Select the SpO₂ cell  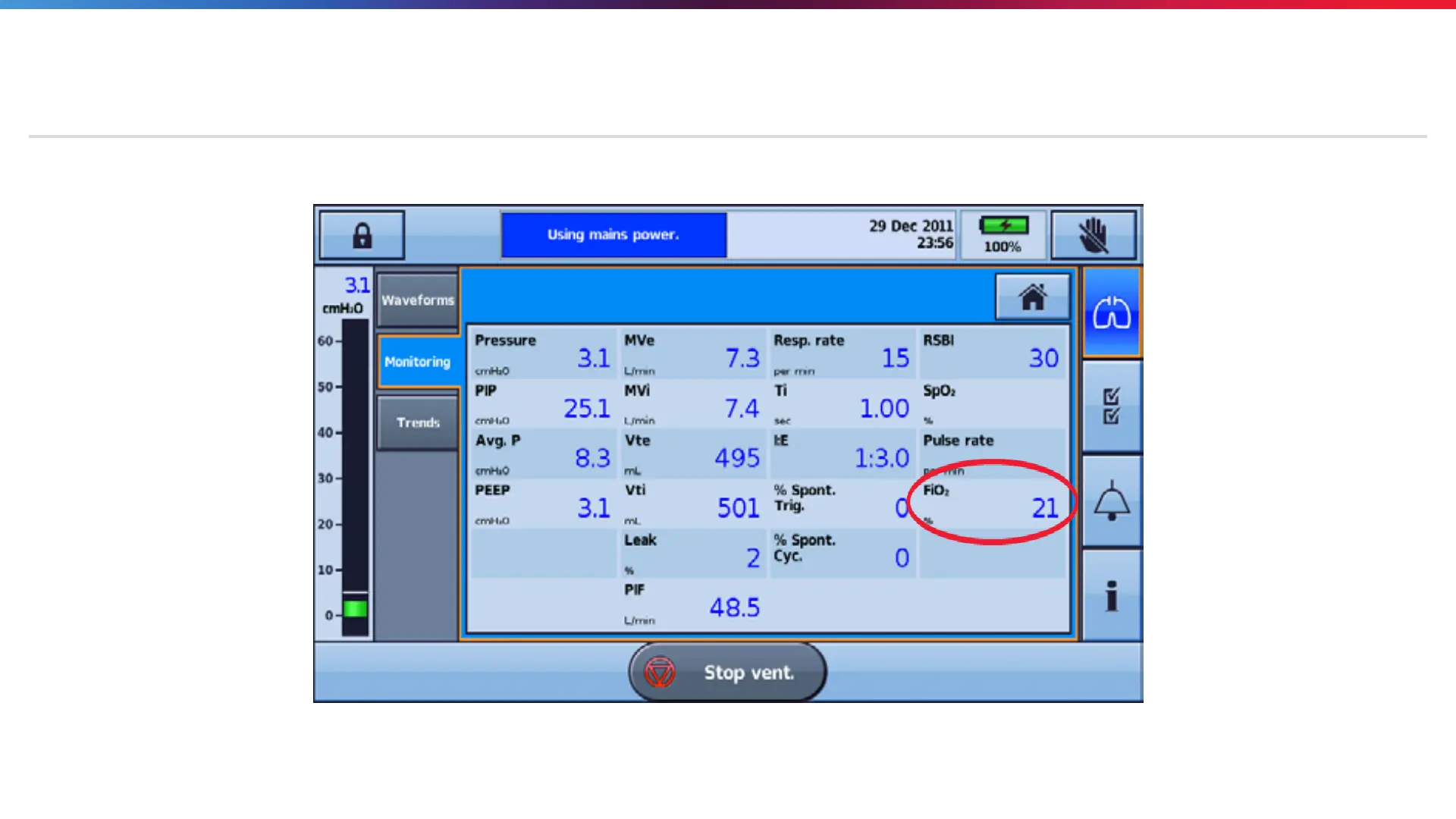(x=992, y=404)
